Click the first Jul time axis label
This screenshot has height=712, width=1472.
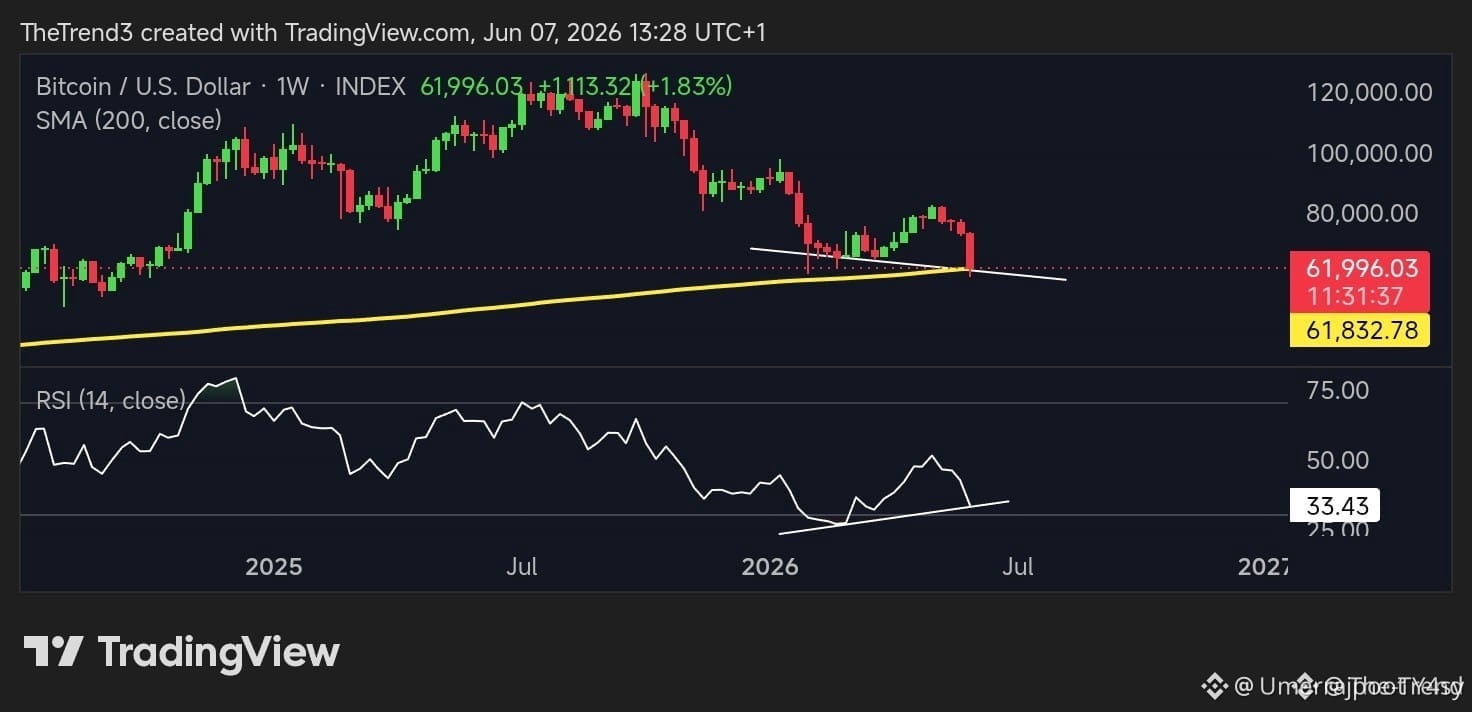[521, 567]
